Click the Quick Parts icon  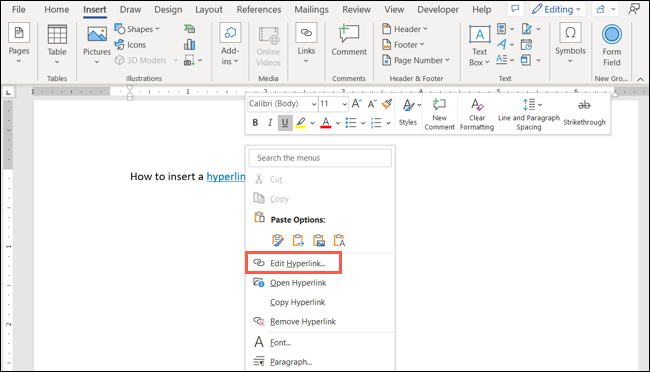[502, 29]
